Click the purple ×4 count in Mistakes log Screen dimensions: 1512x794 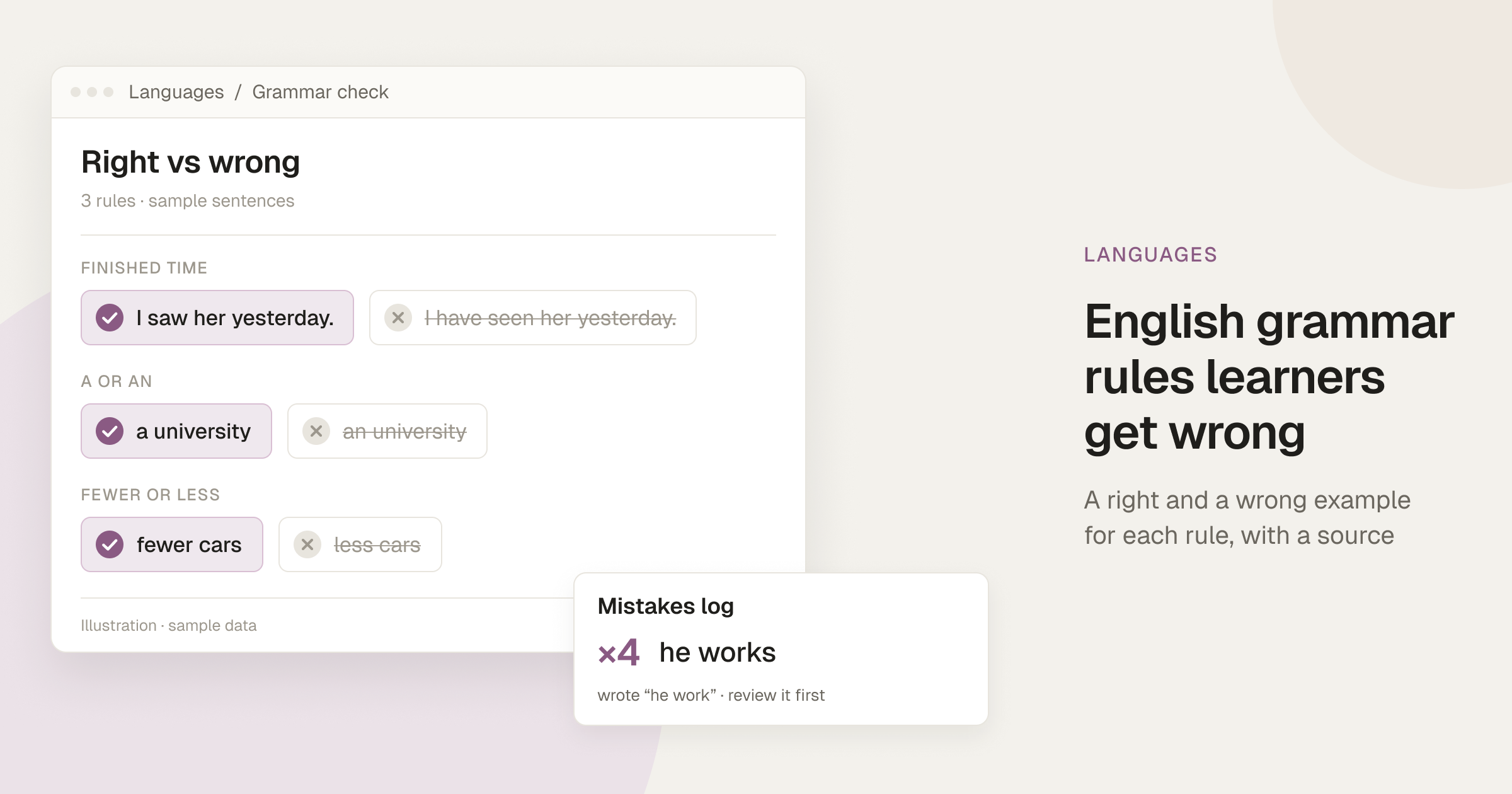pos(619,652)
